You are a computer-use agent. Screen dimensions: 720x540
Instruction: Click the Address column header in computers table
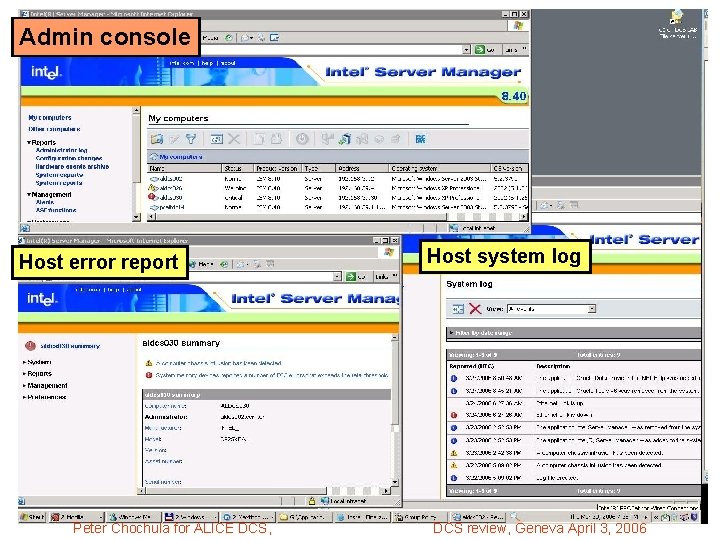(x=362, y=169)
